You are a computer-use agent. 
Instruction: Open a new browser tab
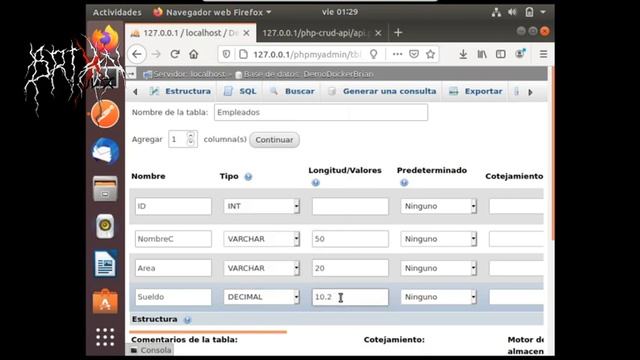(398, 33)
